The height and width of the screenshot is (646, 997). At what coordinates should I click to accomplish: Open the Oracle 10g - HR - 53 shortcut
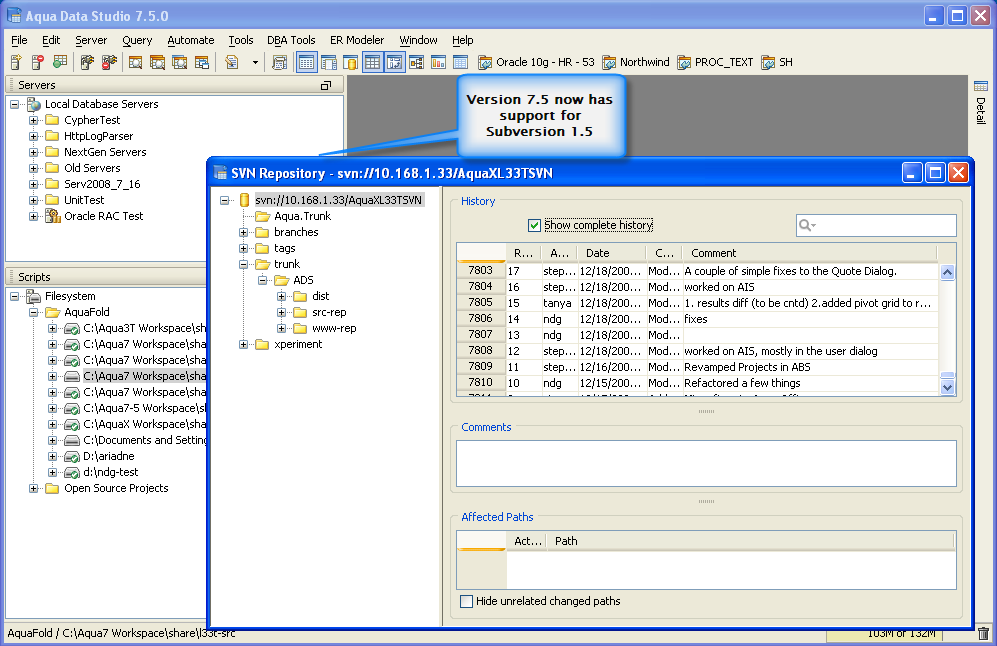pyautogui.click(x=536, y=62)
